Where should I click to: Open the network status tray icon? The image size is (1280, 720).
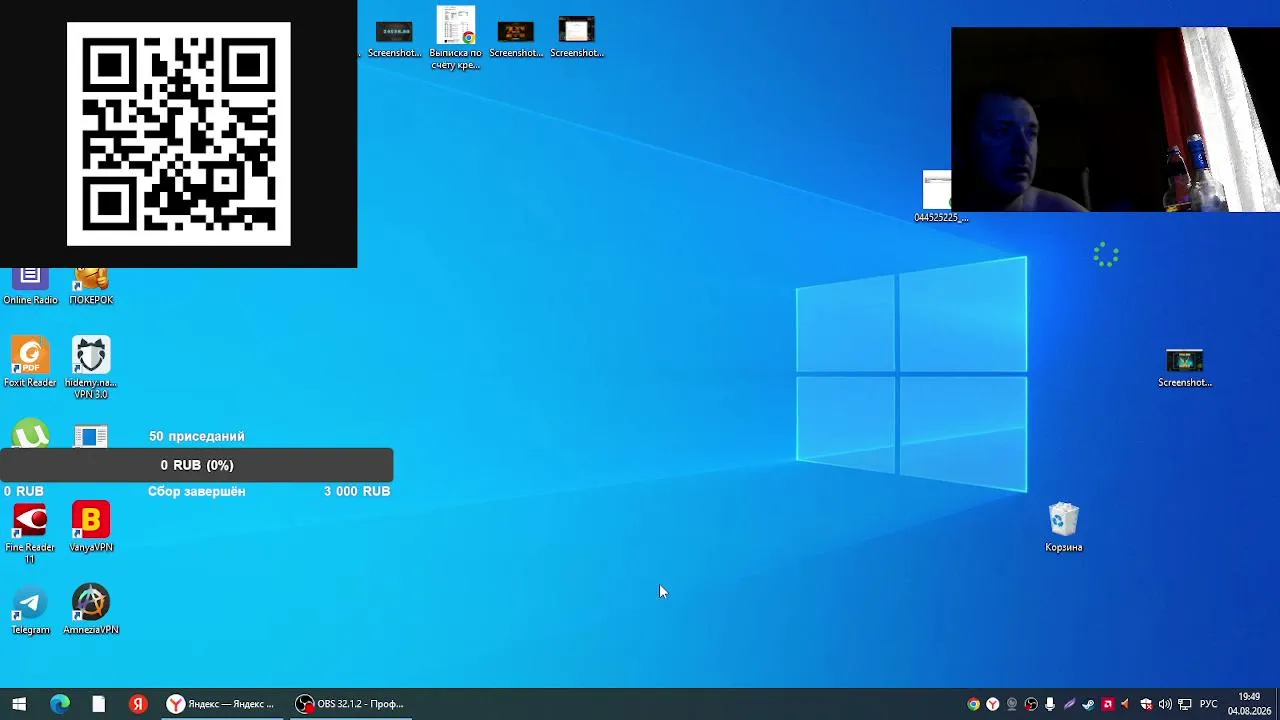[x=1185, y=704]
